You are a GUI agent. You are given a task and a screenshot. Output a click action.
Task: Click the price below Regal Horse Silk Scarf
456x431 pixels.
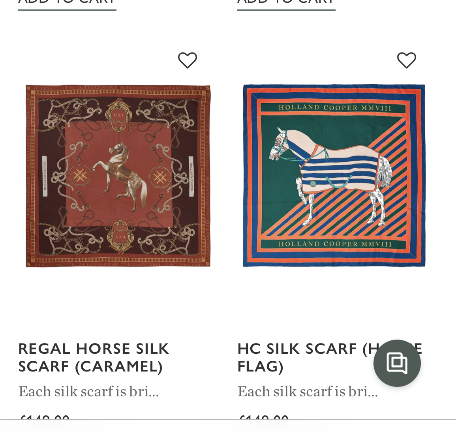[x=44, y=417]
